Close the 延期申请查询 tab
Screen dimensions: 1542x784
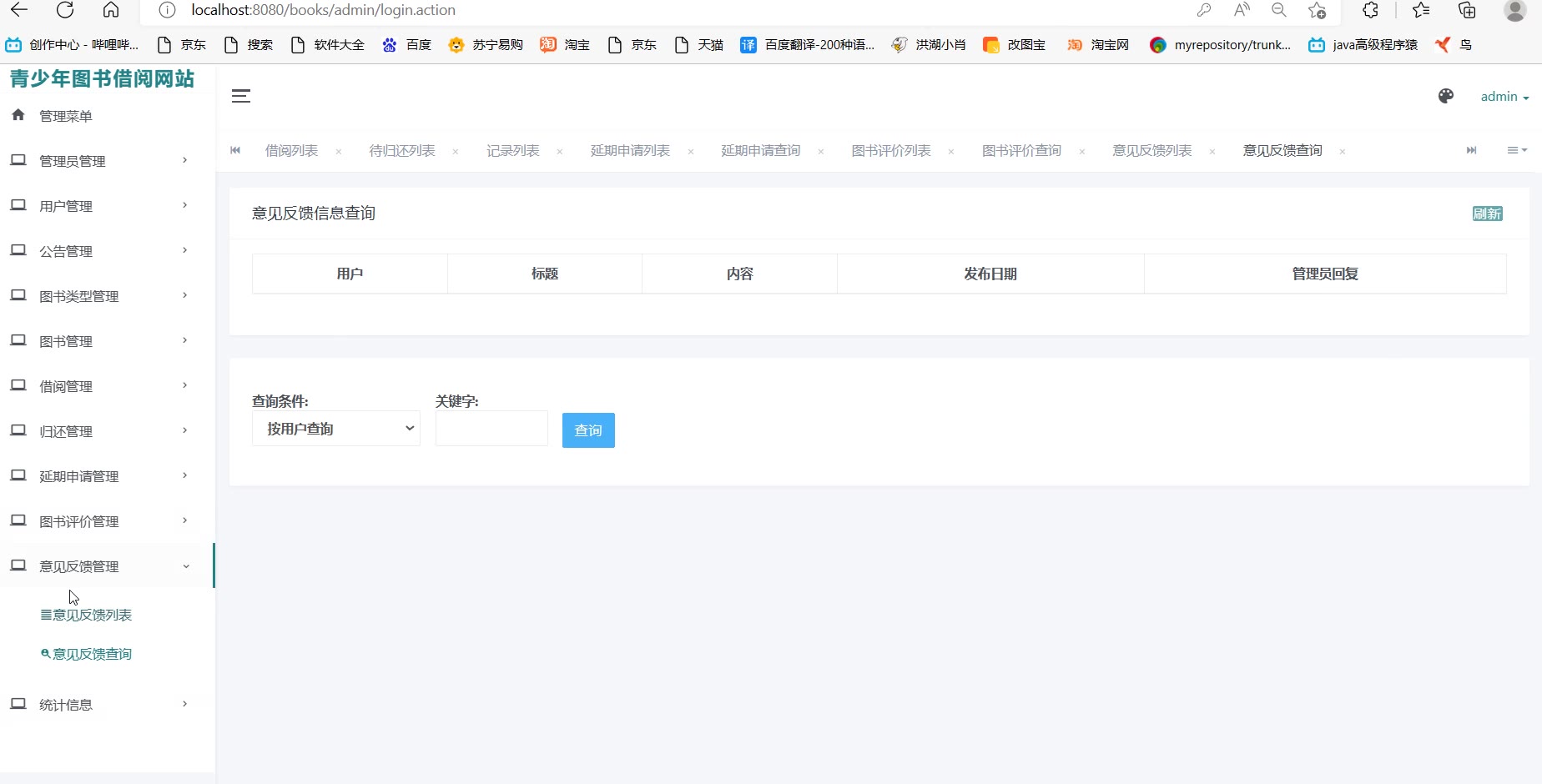821,152
